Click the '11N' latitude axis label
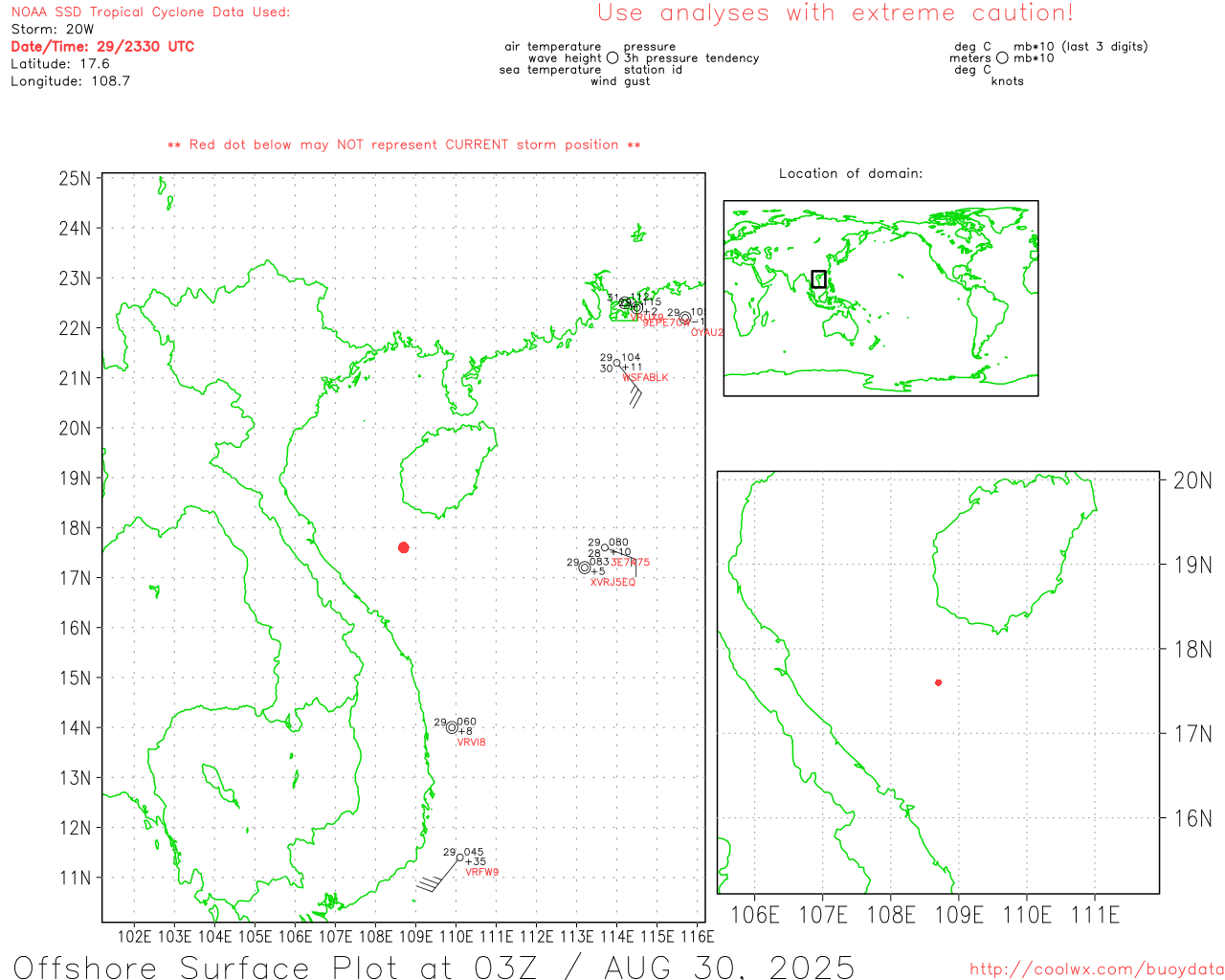 (76, 878)
